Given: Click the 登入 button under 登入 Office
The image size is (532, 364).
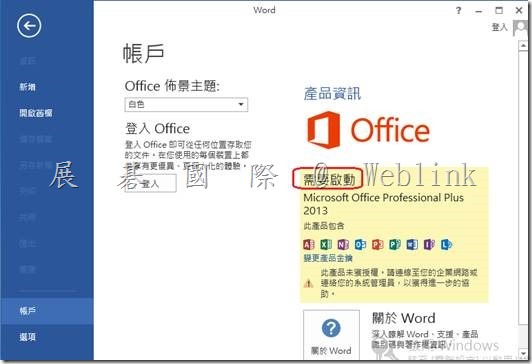Looking at the screenshot, I should pyautogui.click(x=150, y=184).
